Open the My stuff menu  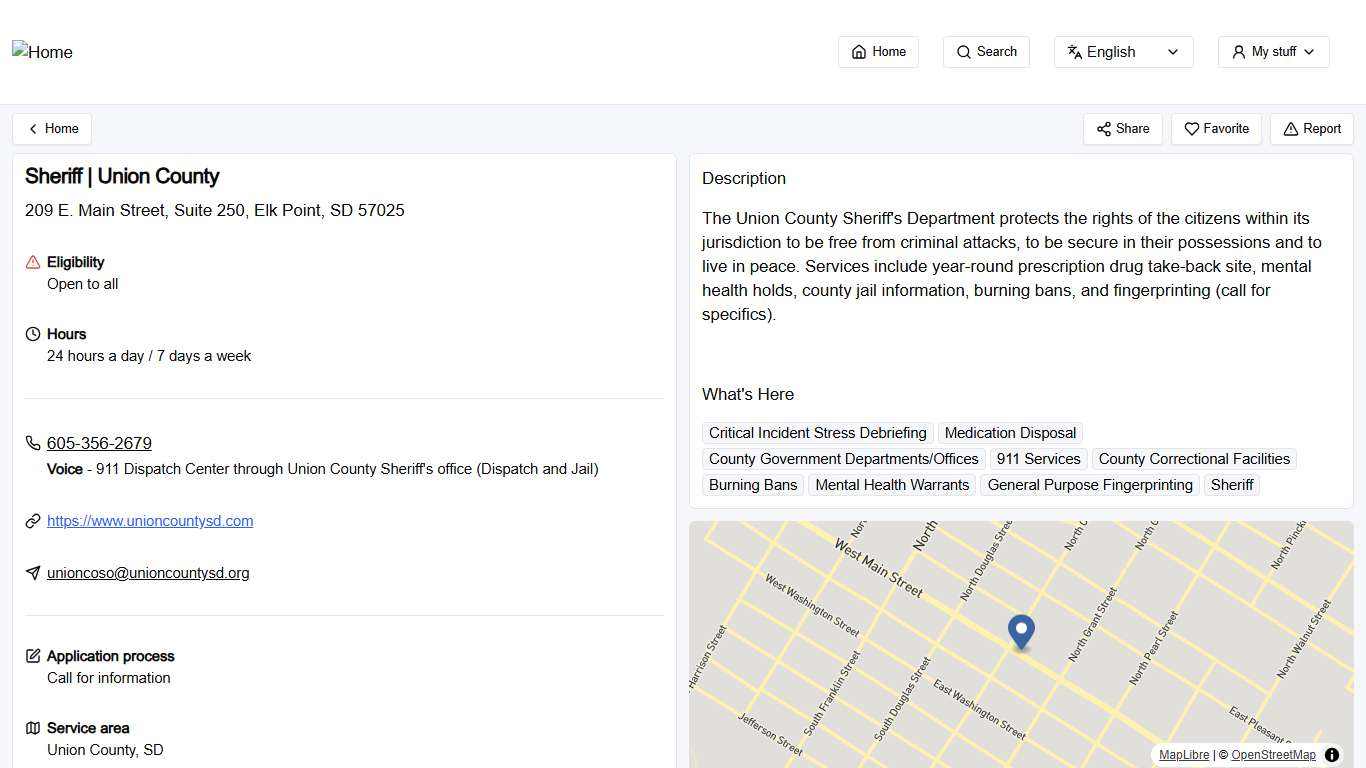pyautogui.click(x=1273, y=52)
